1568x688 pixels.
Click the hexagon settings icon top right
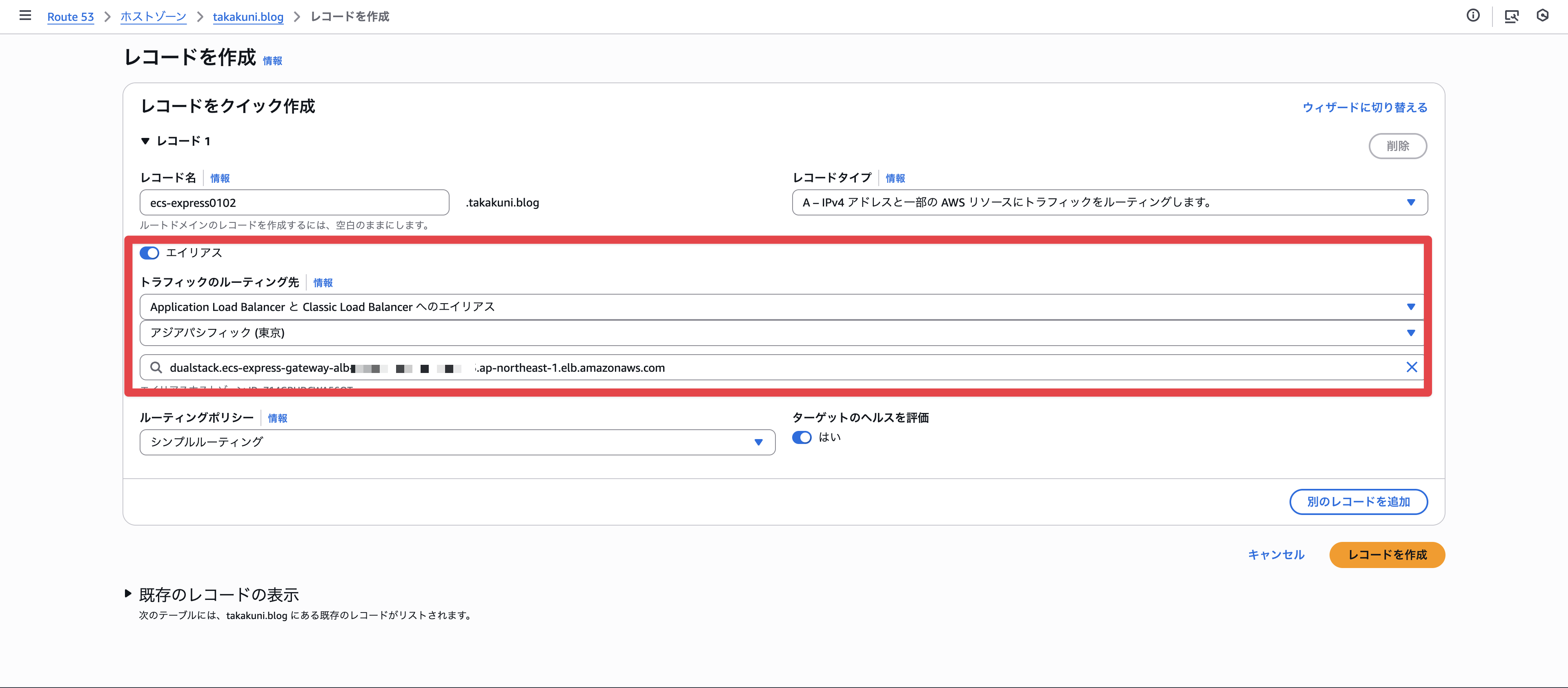point(1542,16)
